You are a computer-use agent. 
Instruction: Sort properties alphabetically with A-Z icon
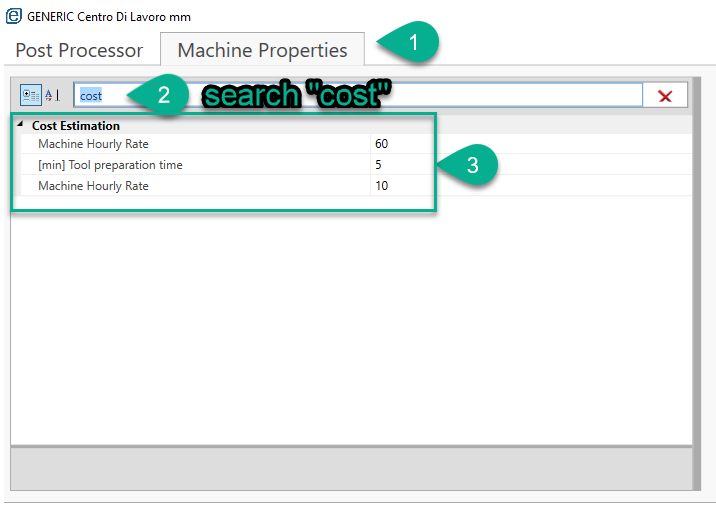pyautogui.click(x=52, y=95)
